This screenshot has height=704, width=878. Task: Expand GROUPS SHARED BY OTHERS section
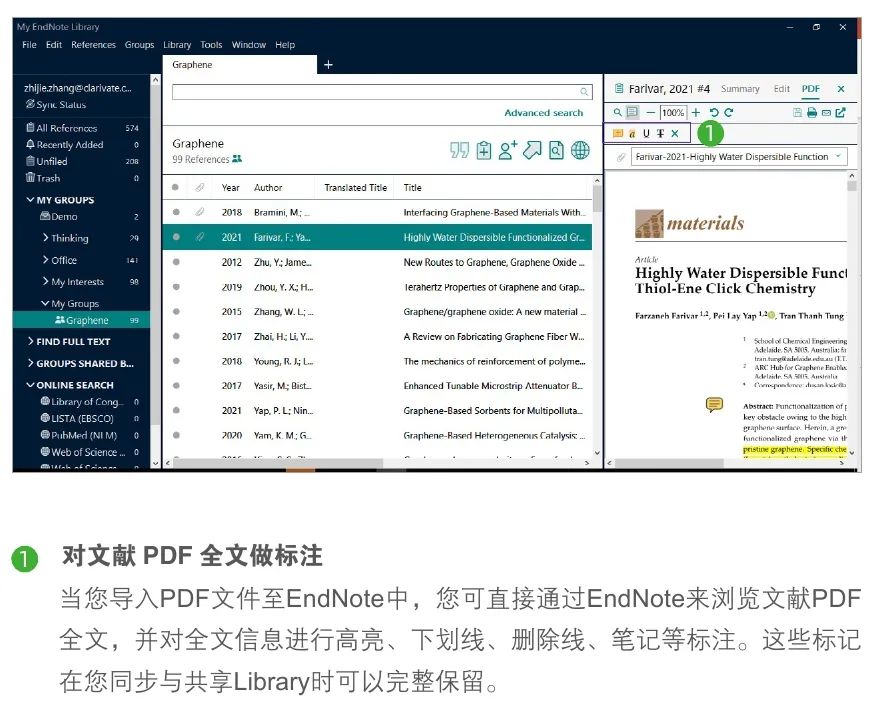pos(30,363)
